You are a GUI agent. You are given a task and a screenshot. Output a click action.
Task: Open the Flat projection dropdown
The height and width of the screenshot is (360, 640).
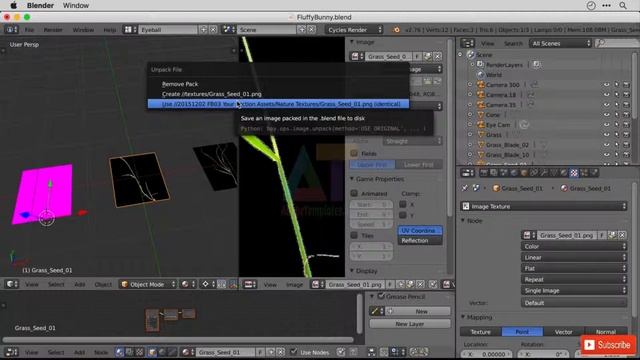tap(574, 269)
